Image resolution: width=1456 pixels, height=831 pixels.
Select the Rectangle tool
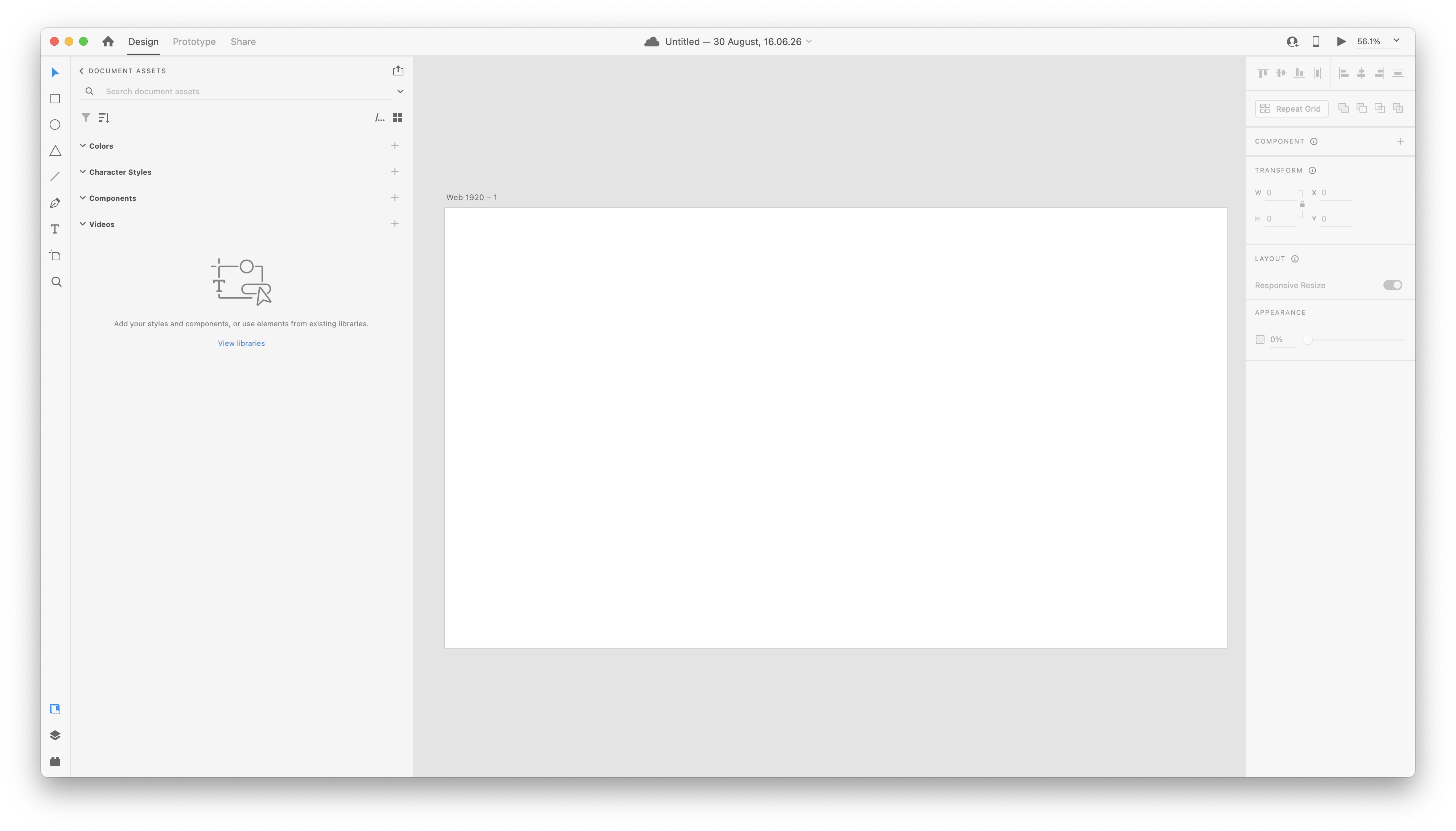point(55,99)
